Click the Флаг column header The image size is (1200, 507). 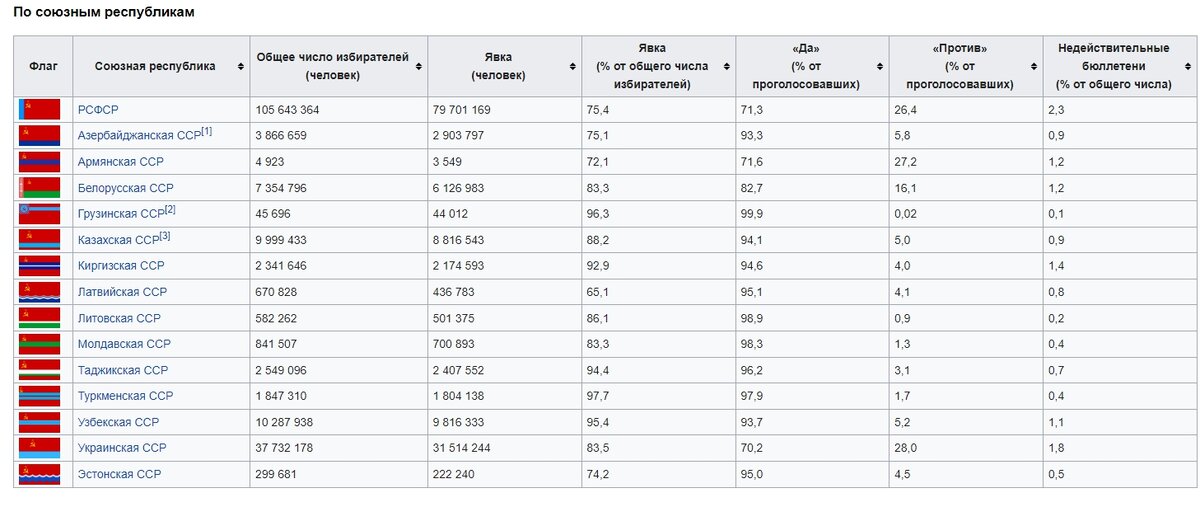[43, 67]
